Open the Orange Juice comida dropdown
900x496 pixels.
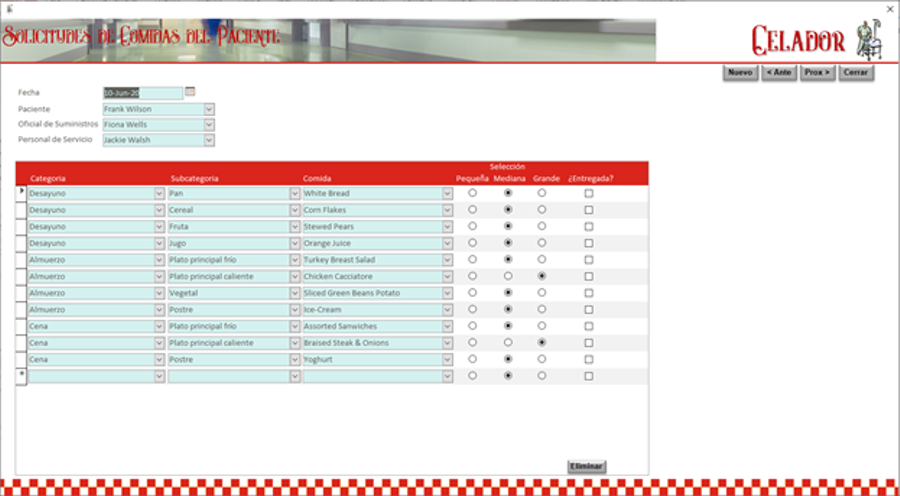pyautogui.click(x=447, y=244)
